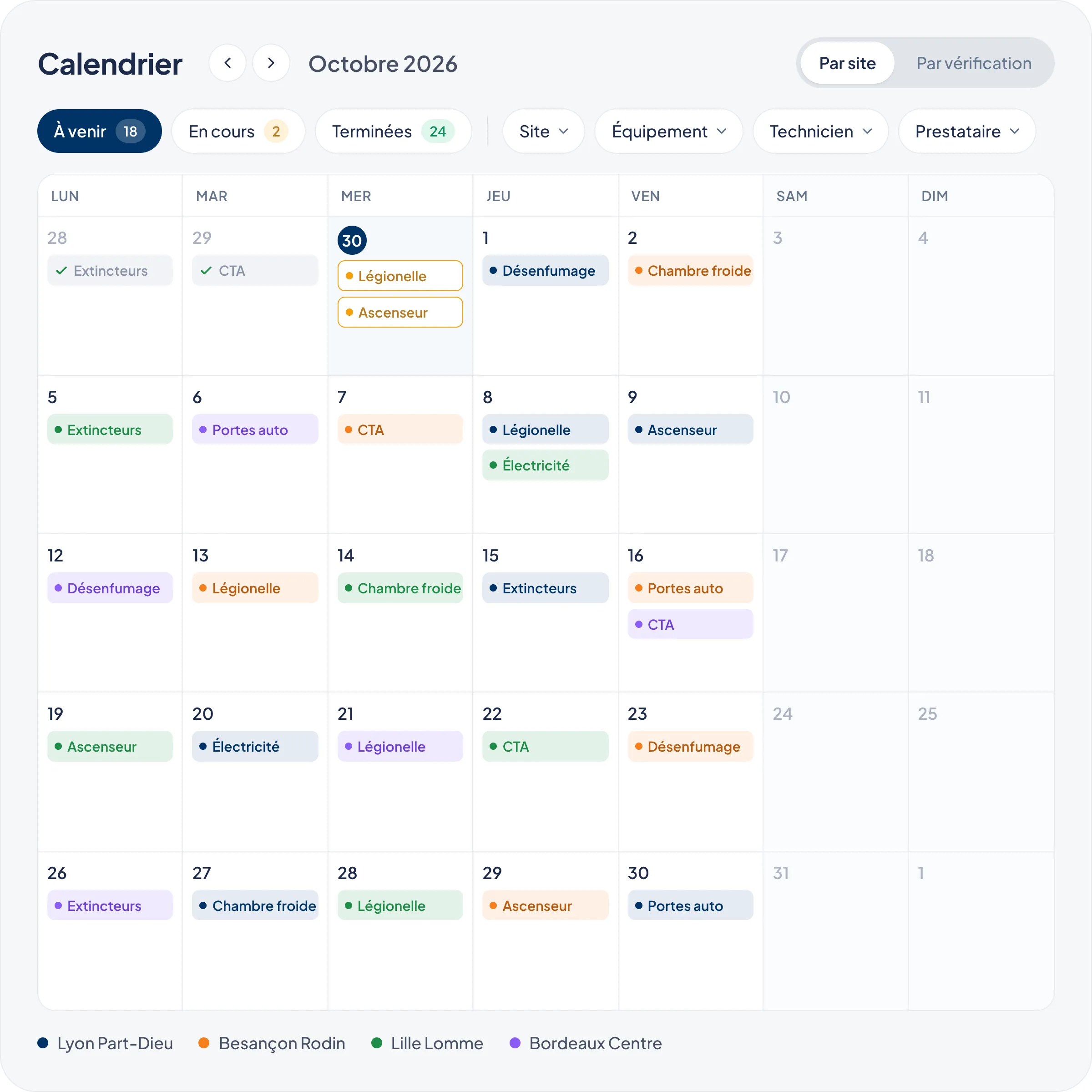Go to next month arrow

[271, 63]
